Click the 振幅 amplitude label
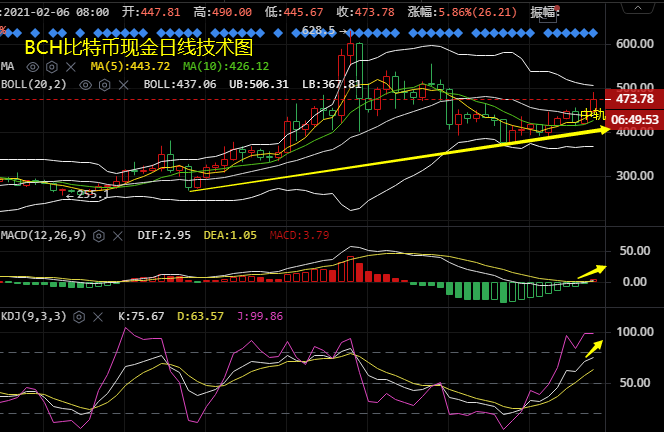The height and width of the screenshot is (432, 664). pyautogui.click(x=546, y=12)
